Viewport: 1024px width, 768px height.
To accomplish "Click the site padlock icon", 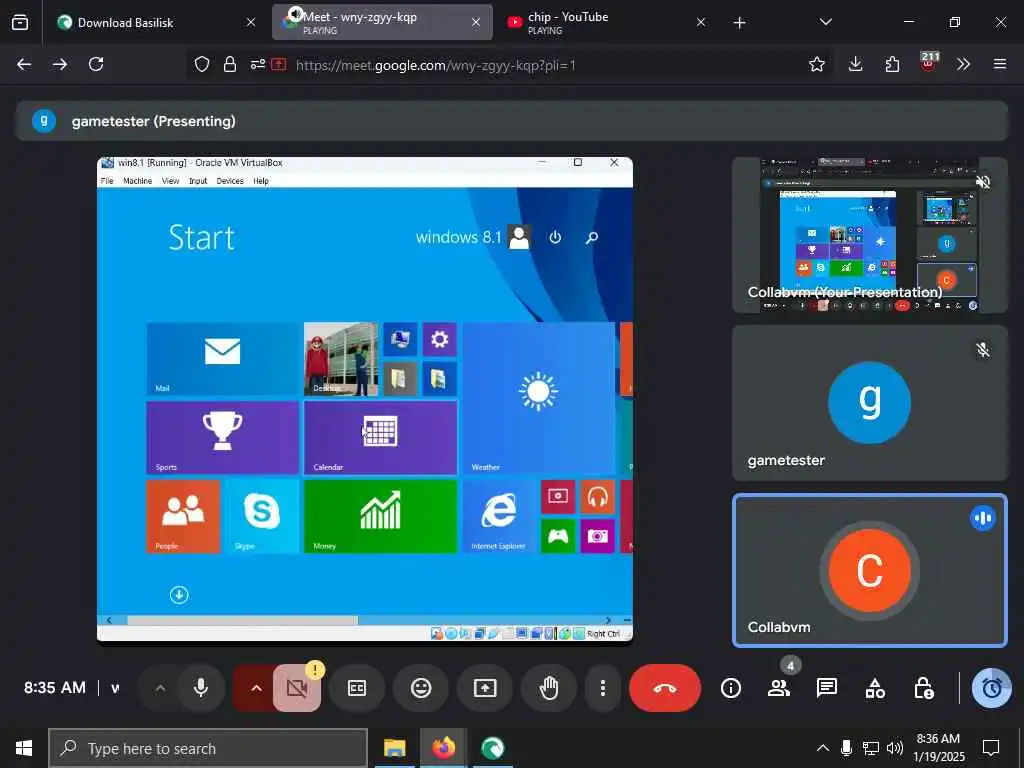I will (x=230, y=65).
